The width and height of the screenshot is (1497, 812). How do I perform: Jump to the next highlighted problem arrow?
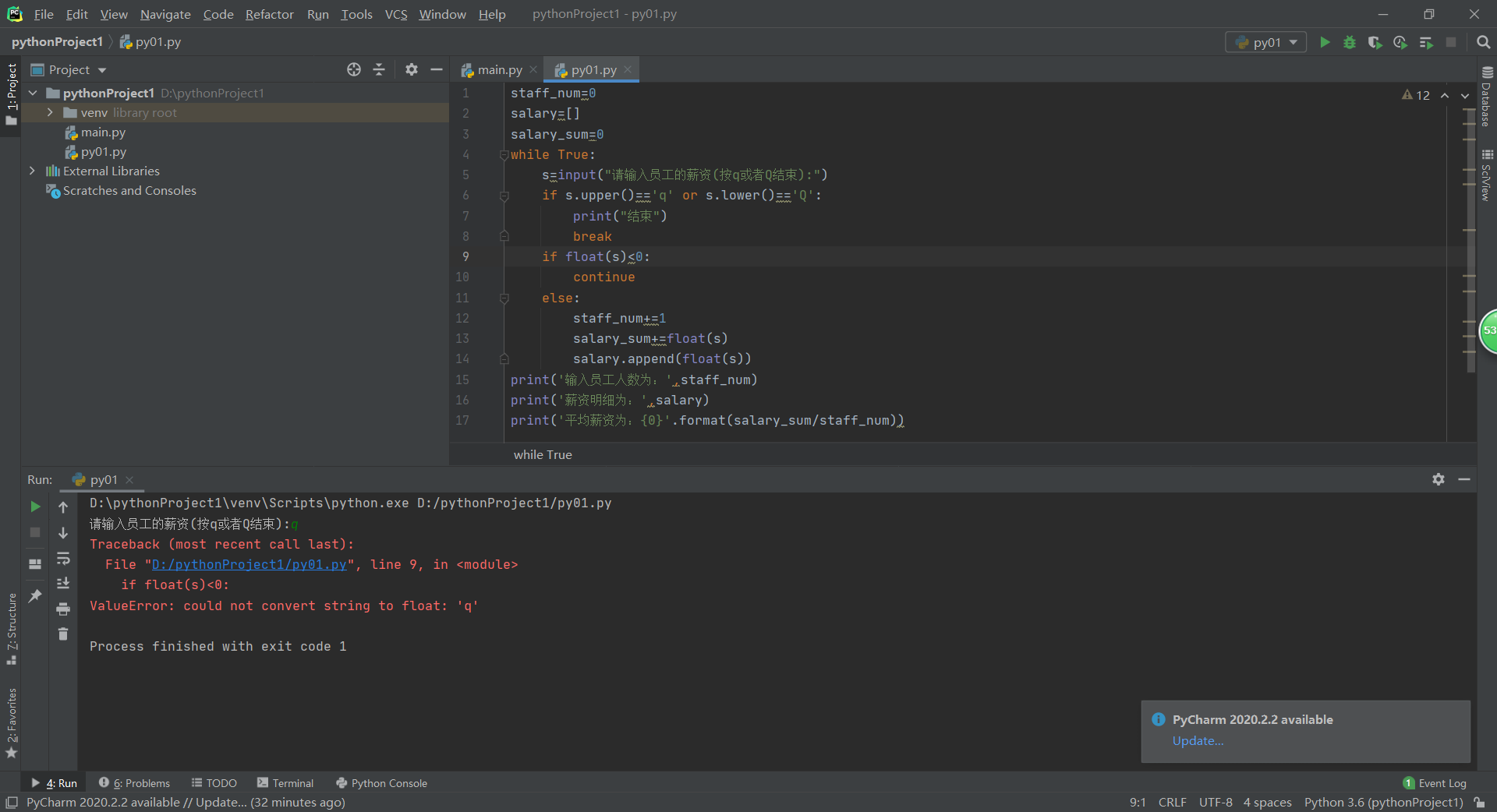coord(1465,95)
